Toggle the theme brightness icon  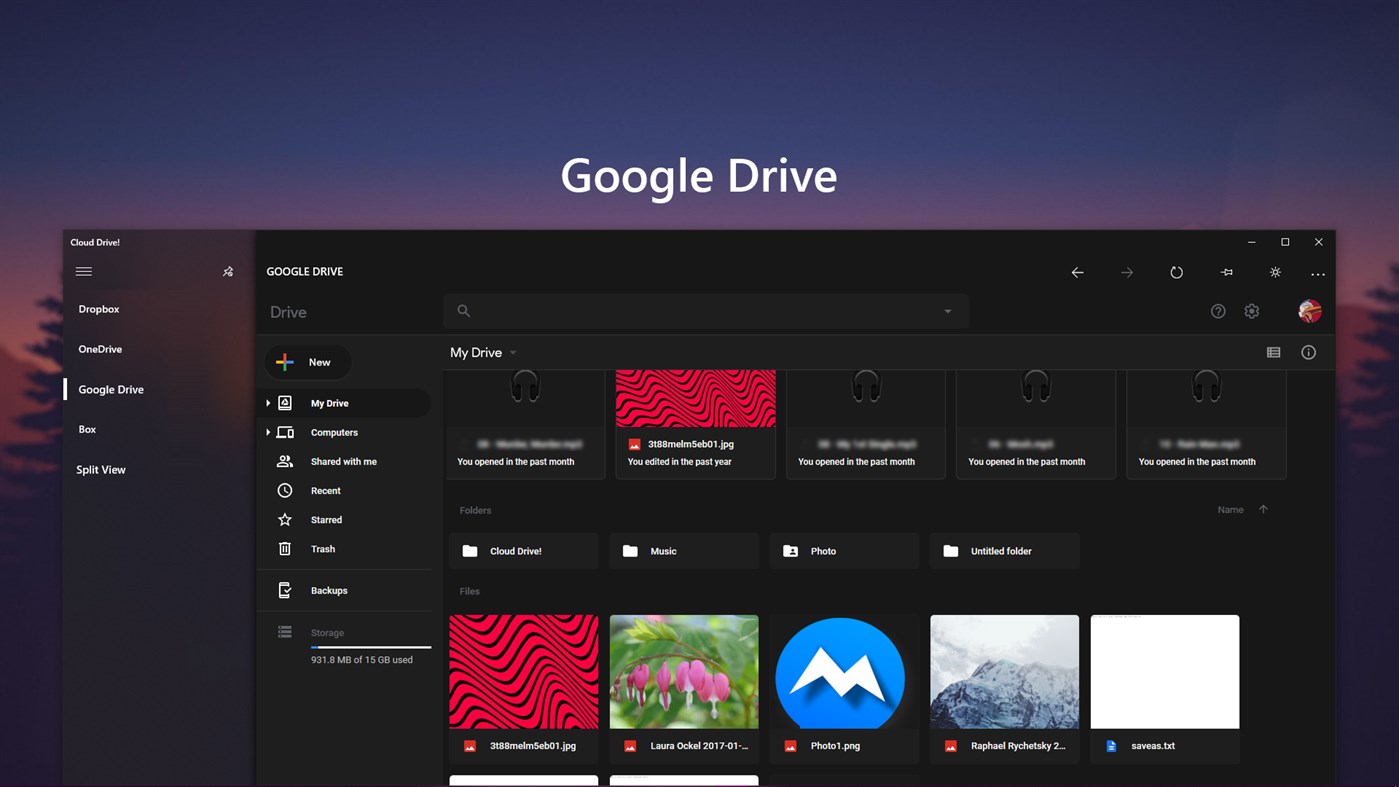[1274, 271]
